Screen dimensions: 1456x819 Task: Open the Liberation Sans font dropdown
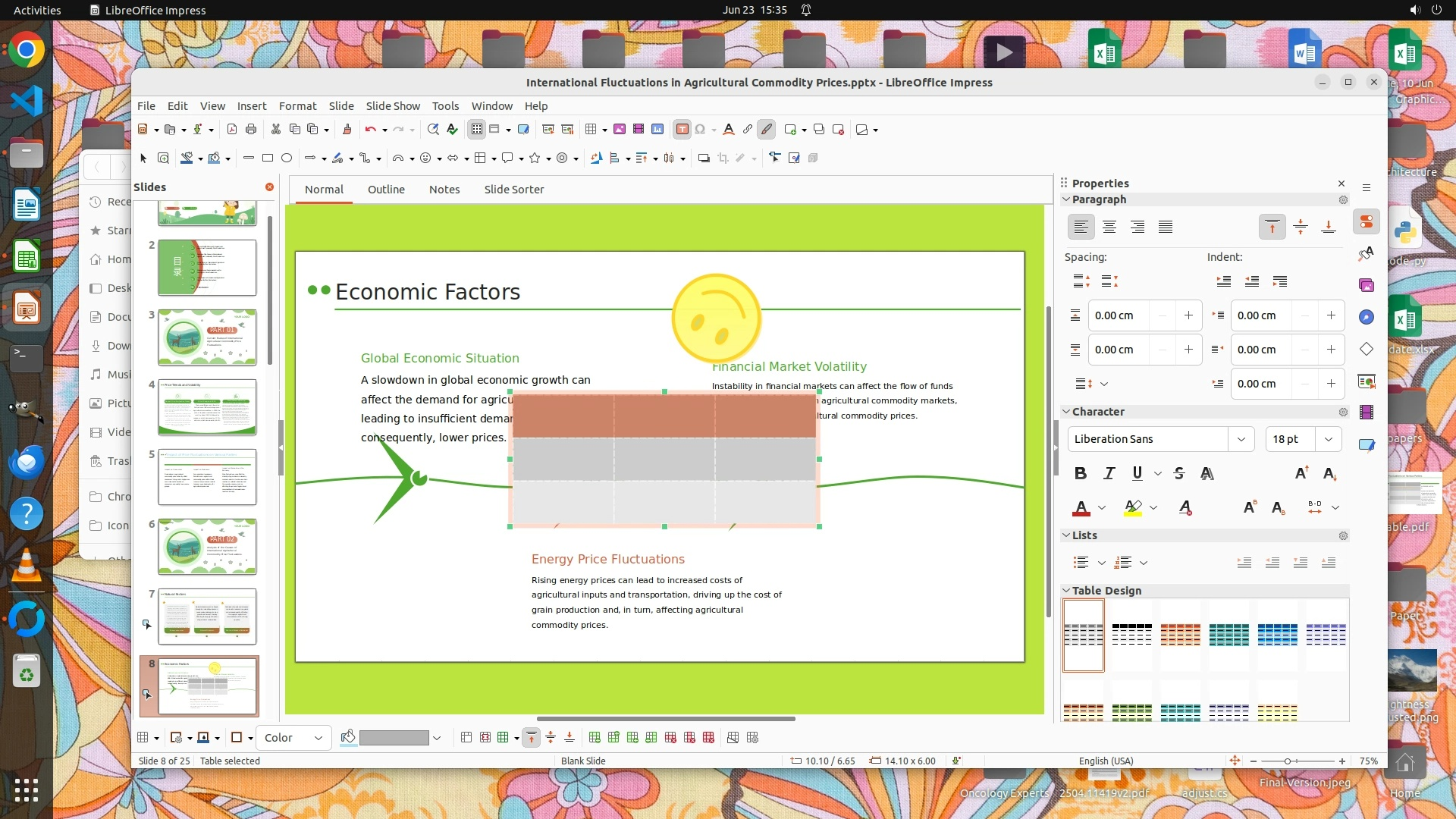tap(1241, 439)
